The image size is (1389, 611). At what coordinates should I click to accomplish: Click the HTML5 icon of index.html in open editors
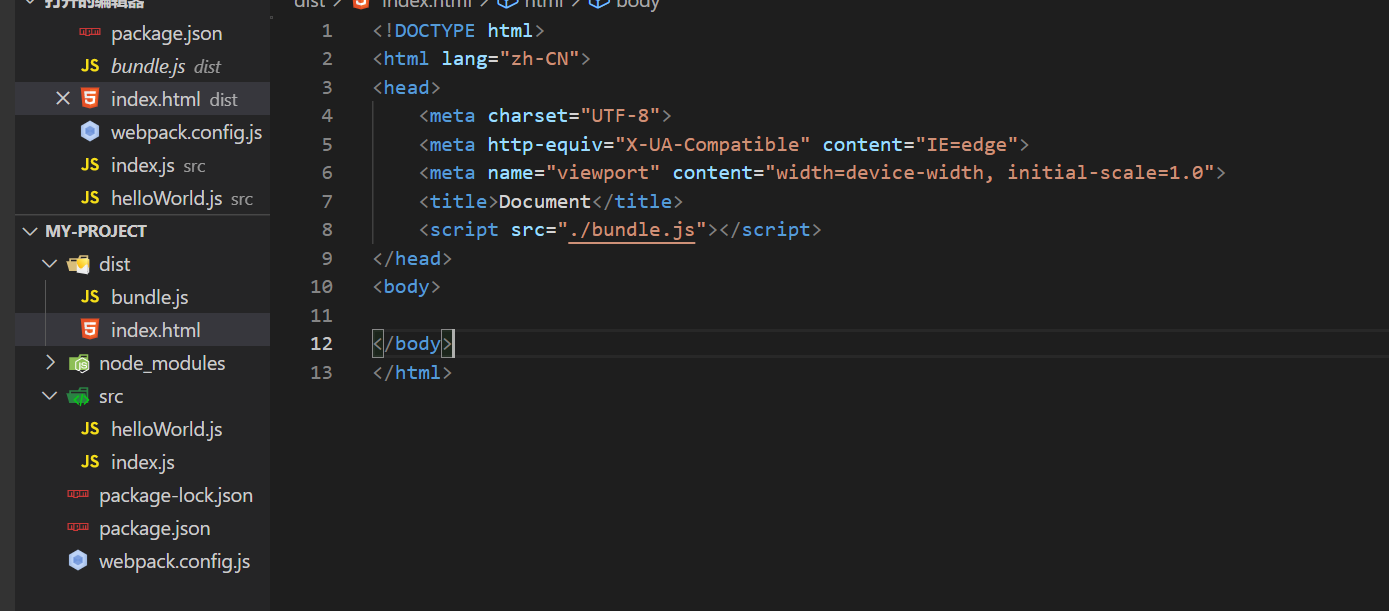coord(90,99)
